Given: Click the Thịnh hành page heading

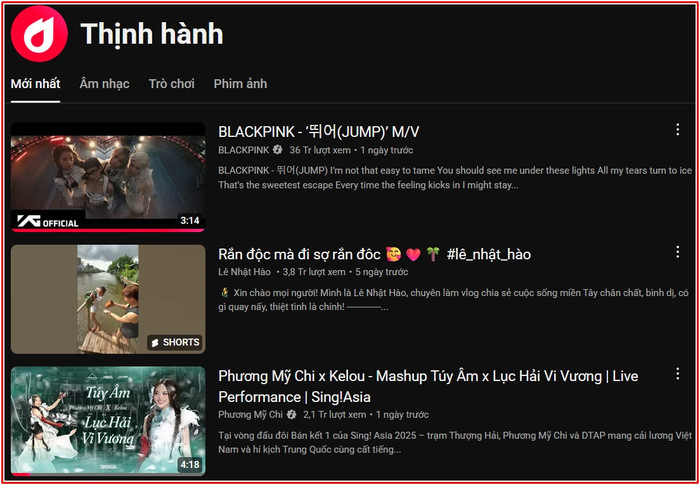Looking at the screenshot, I should [152, 34].
